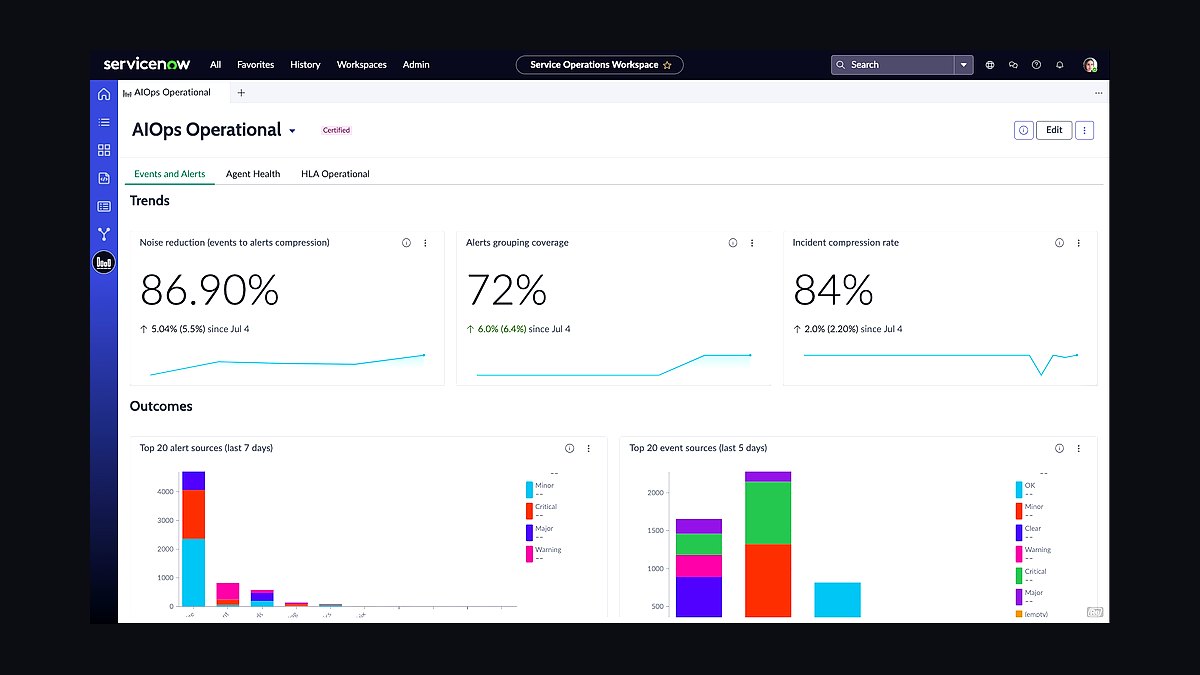Screen dimensions: 1200x675
Task: Toggle Clear legend swatch in event sources
Action: click(x=1019, y=533)
